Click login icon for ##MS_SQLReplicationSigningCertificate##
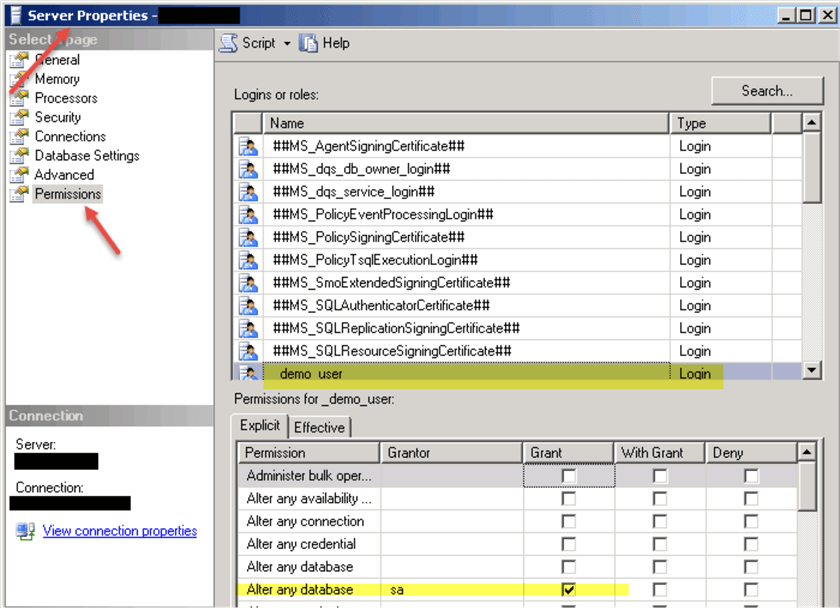The height and width of the screenshot is (608, 840). coord(248,328)
